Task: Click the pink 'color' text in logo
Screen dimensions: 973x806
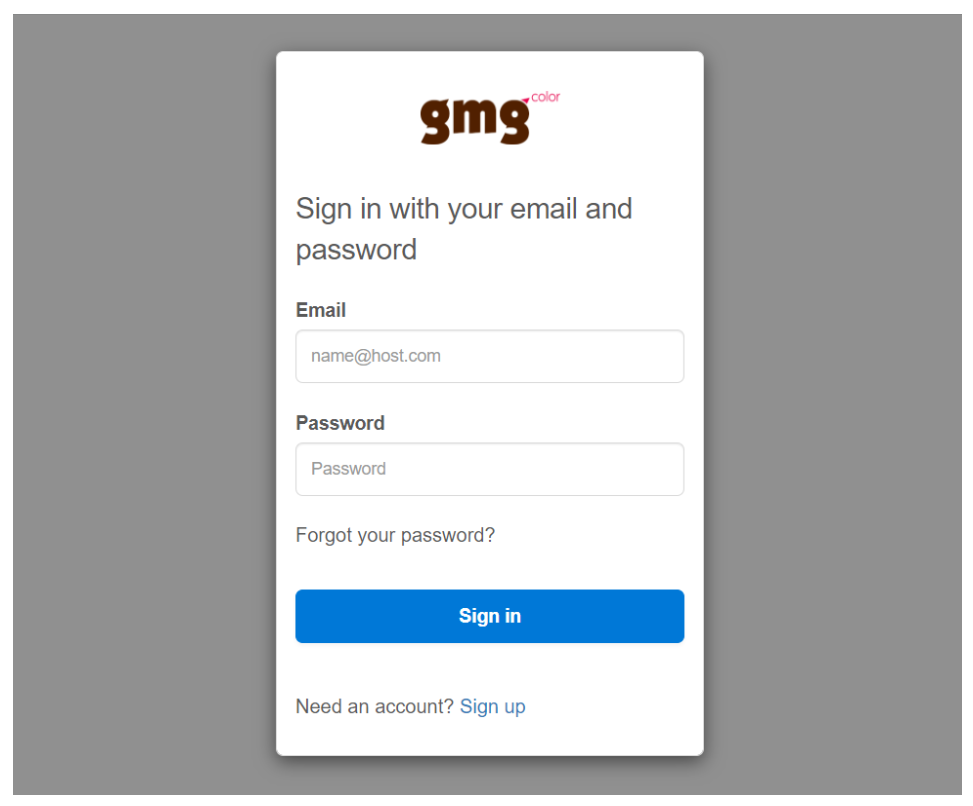Action: tap(545, 97)
